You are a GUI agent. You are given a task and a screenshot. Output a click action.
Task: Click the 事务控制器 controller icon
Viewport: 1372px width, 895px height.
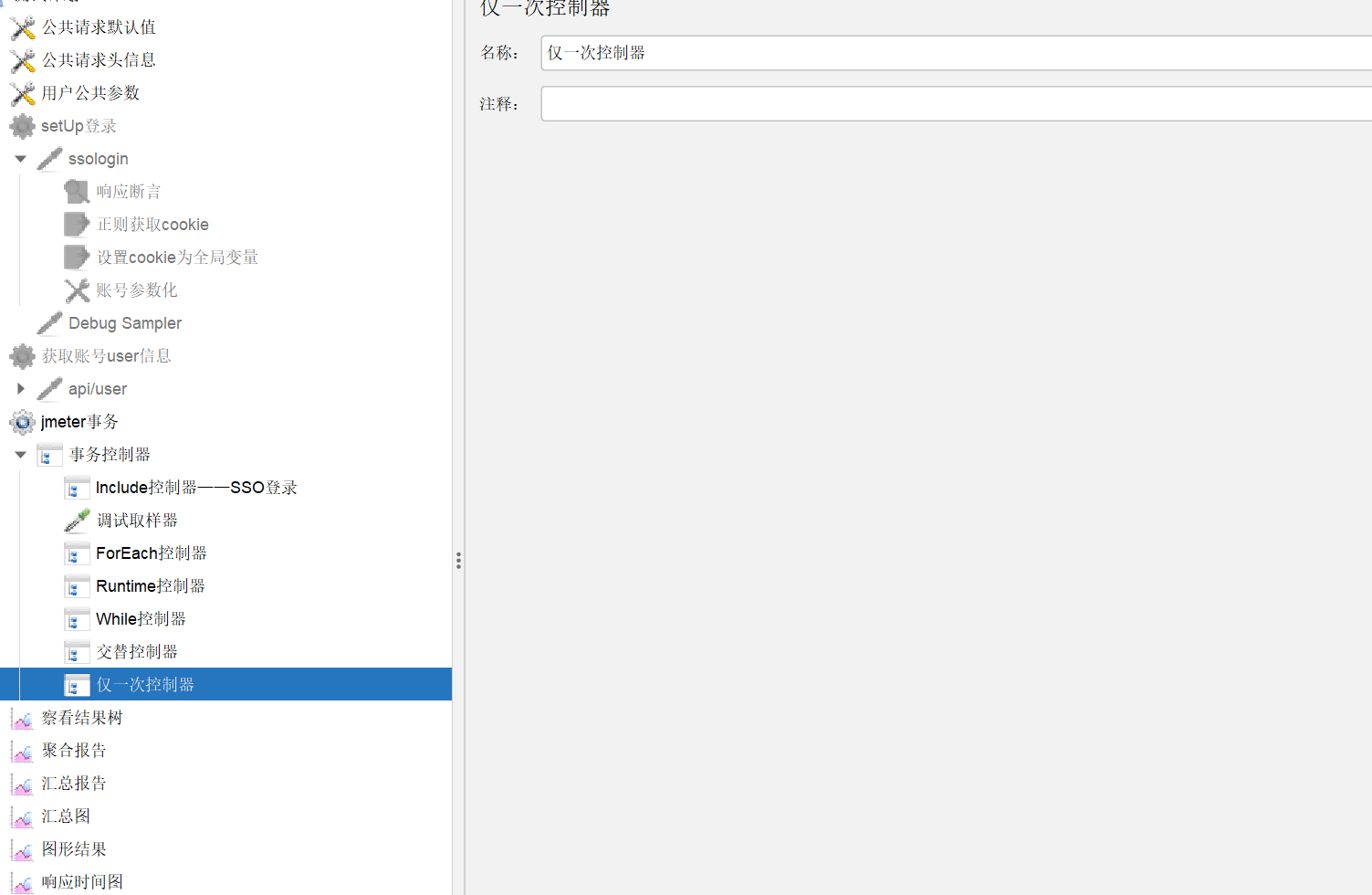[50, 455]
